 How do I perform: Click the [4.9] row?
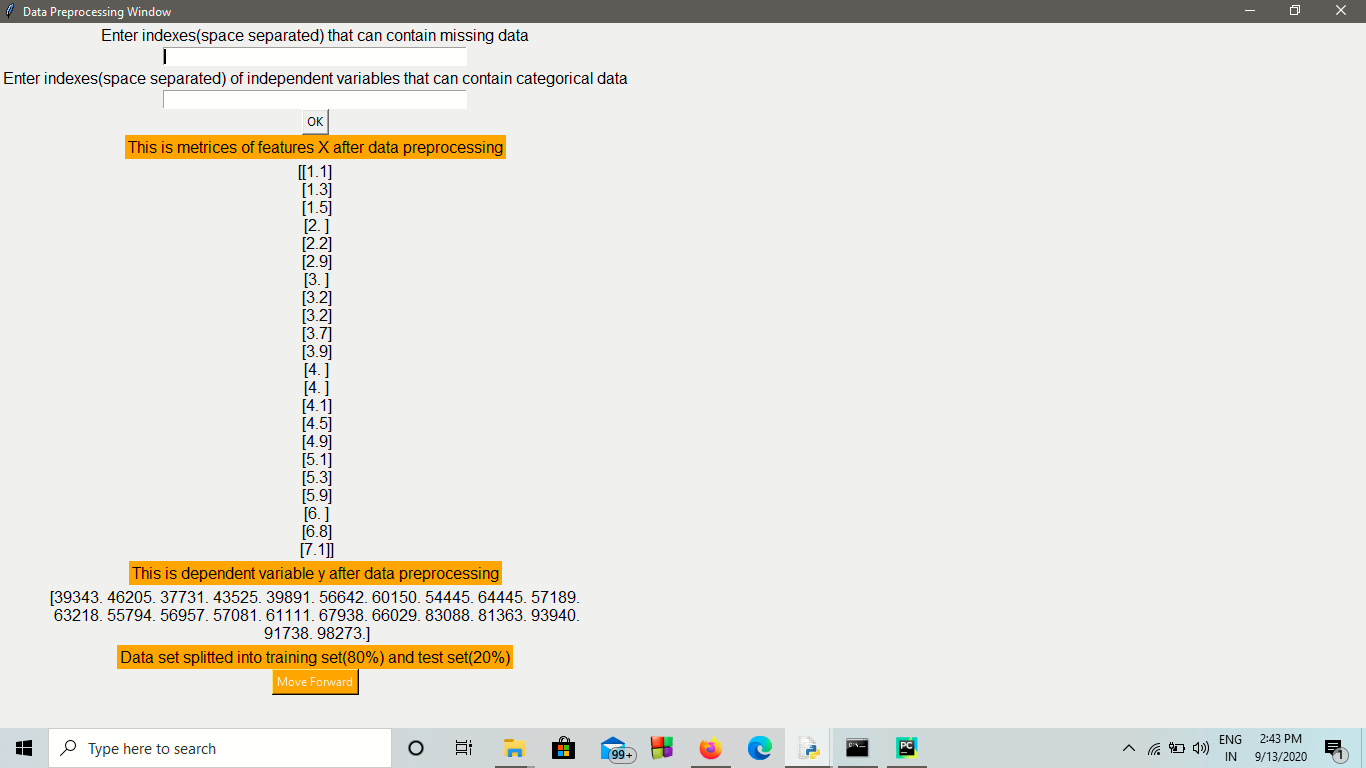(x=317, y=441)
